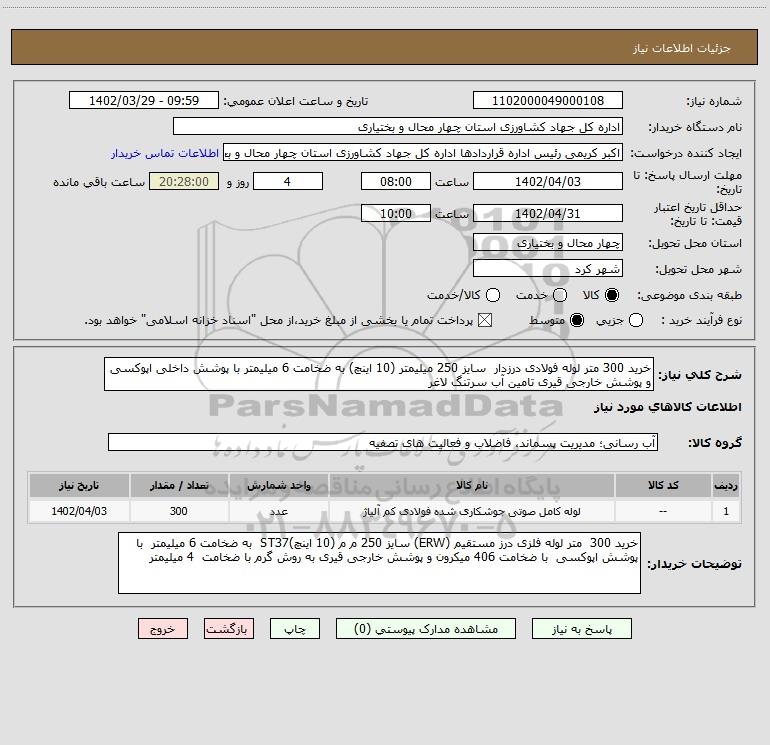This screenshot has height=745, width=770.
Task: Click the نام کالا column header
Action: point(472,485)
